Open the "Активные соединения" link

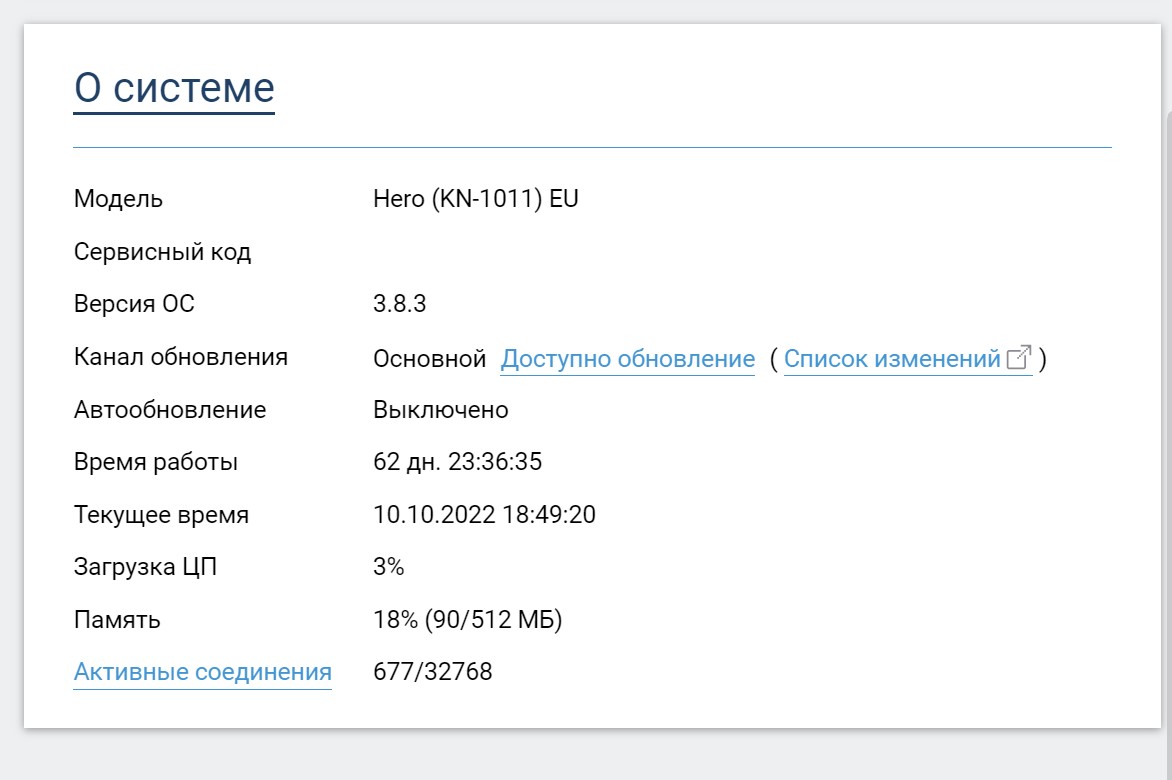tap(202, 672)
